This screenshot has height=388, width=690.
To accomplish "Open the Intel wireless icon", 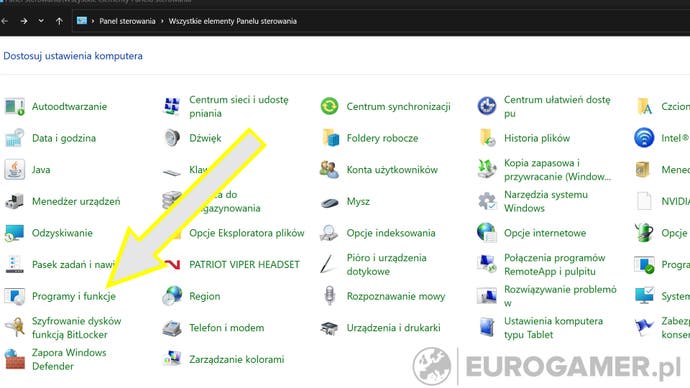I will tap(644, 138).
